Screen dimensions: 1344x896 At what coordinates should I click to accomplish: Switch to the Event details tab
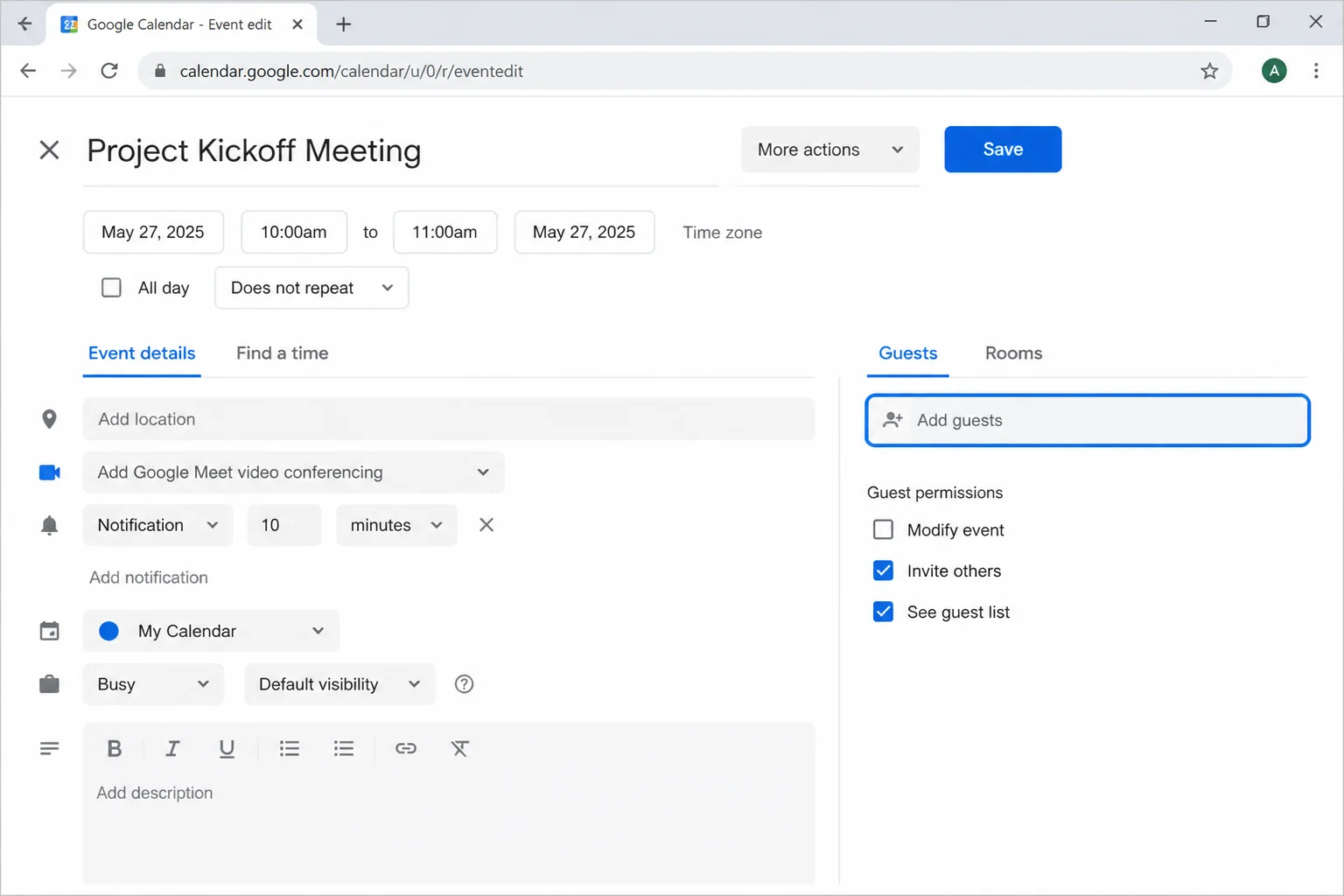point(142,353)
